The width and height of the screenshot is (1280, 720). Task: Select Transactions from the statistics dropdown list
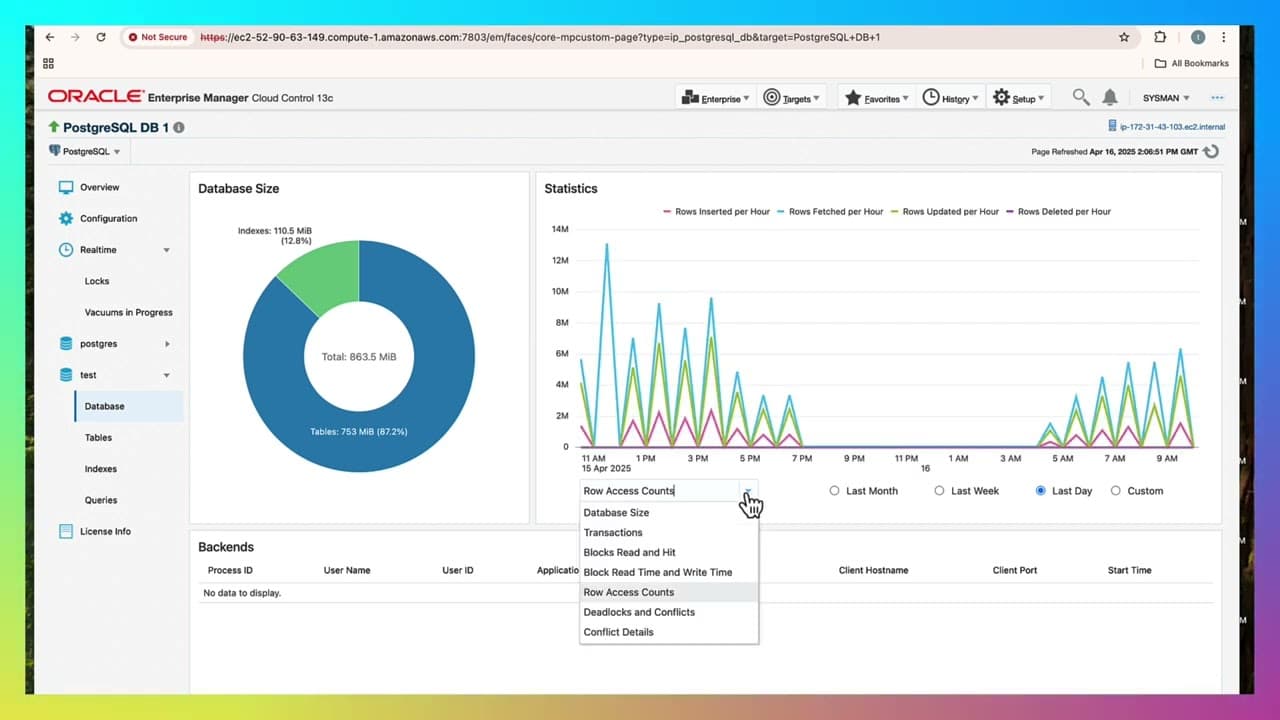point(613,532)
